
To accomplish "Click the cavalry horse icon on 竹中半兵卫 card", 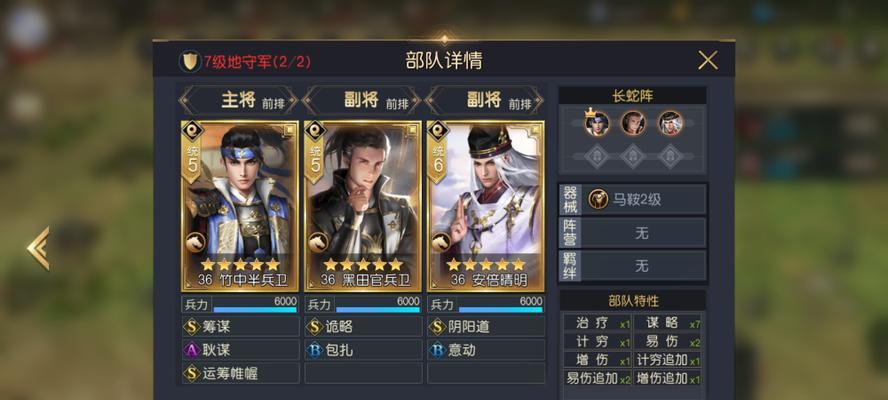I will click(196, 242).
